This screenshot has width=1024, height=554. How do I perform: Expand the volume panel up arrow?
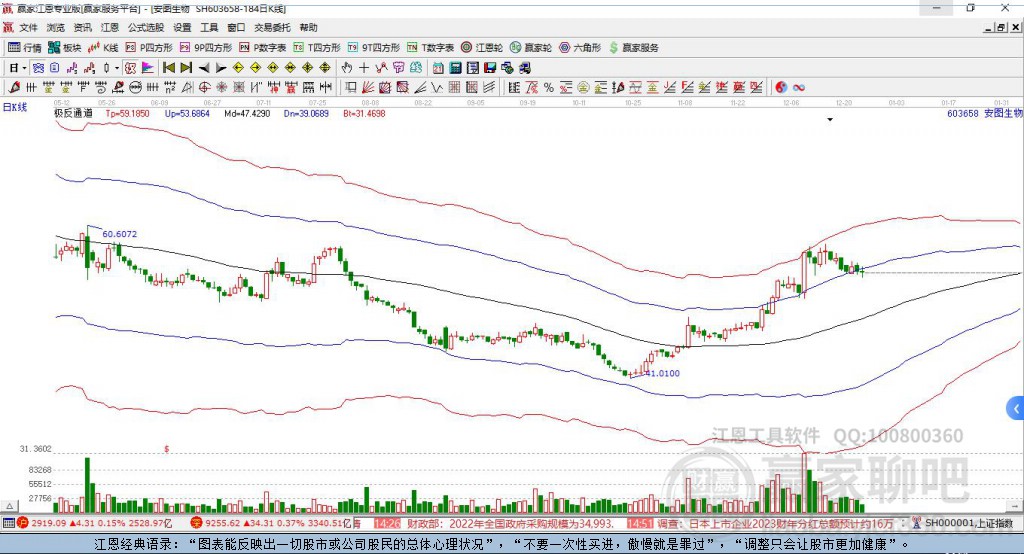pyautogui.click(x=9, y=506)
